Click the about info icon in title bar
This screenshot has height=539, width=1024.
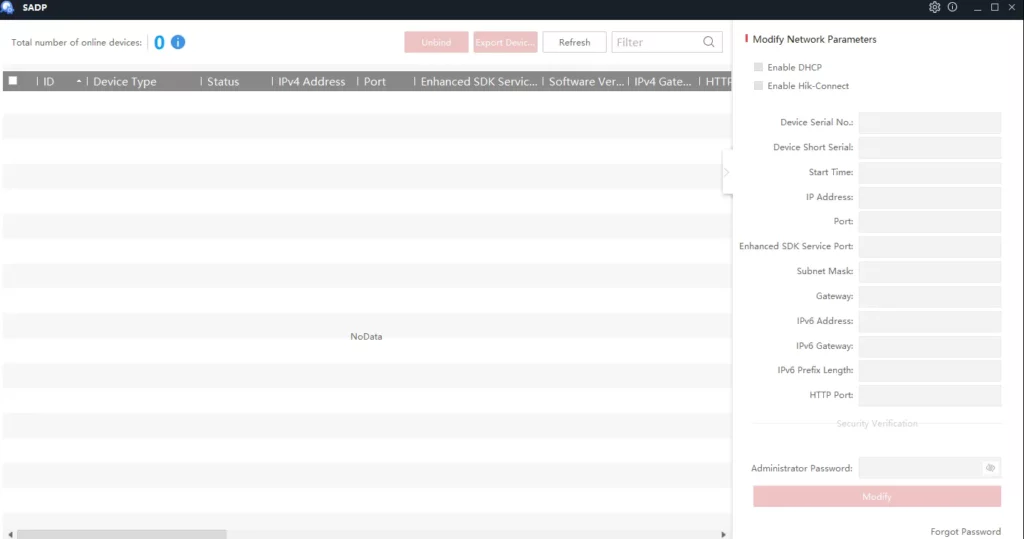[x=952, y=7]
